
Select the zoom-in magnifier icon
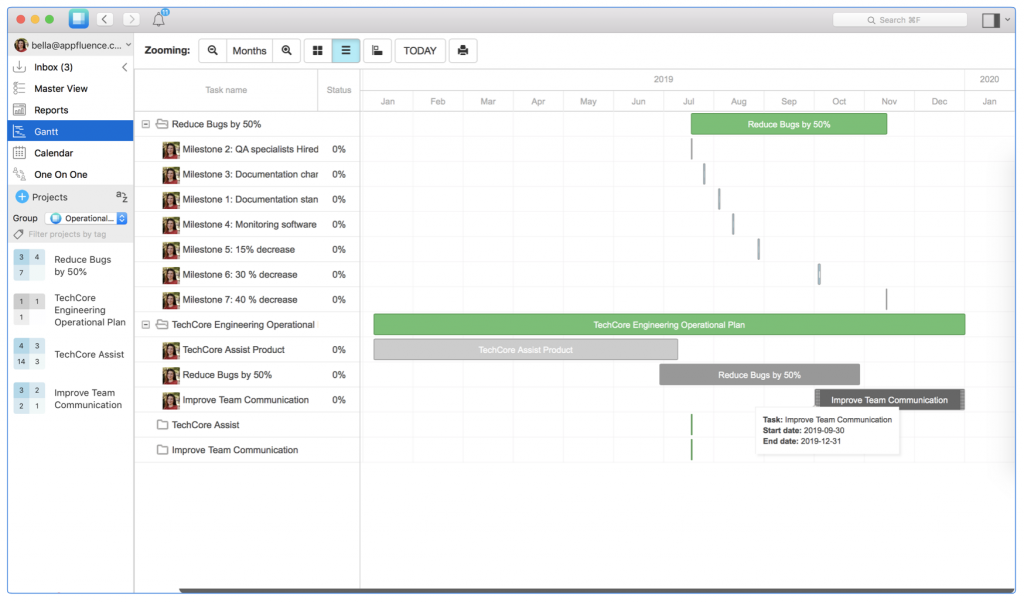click(x=287, y=50)
